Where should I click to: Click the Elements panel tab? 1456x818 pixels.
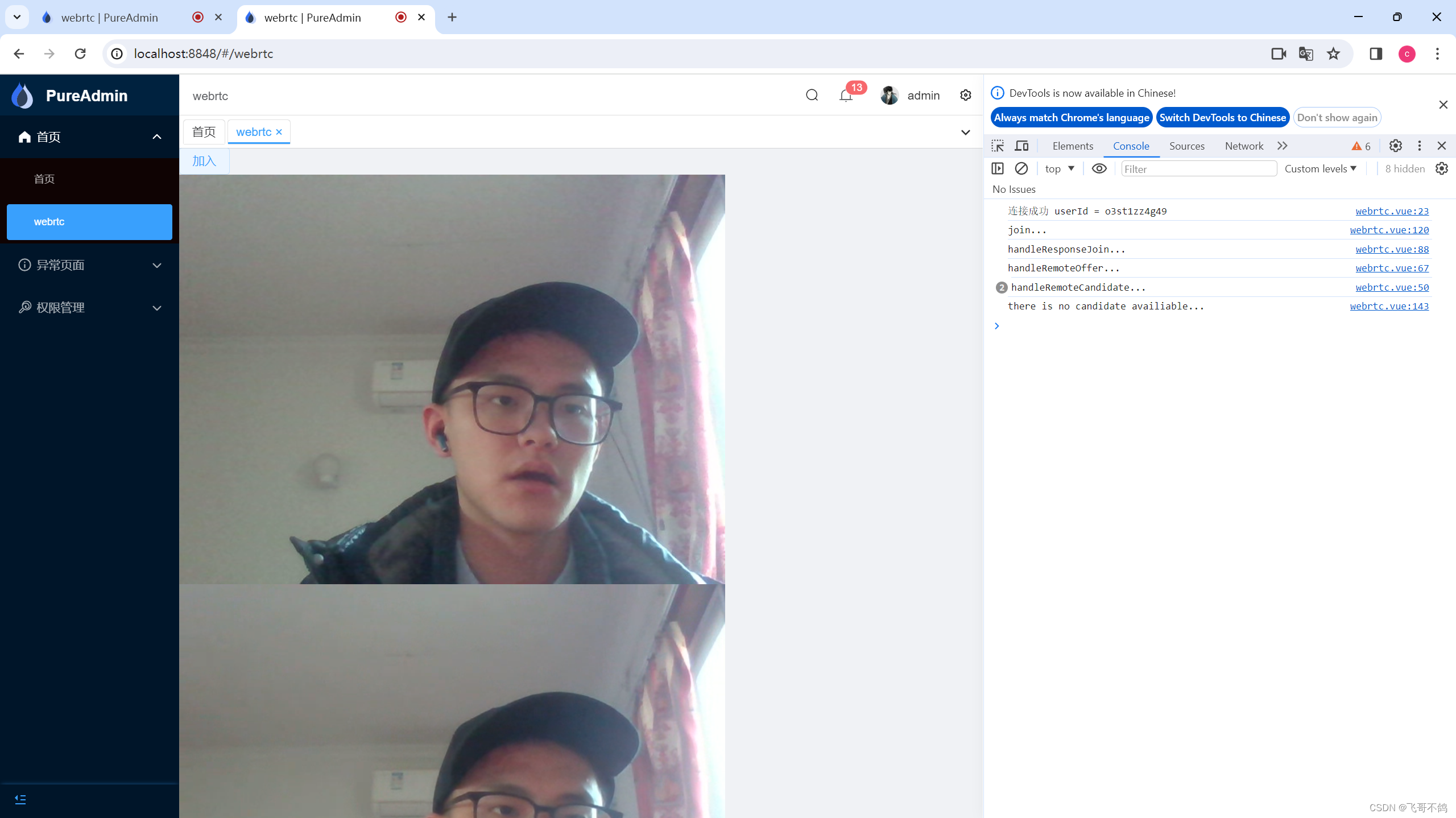point(1072,145)
